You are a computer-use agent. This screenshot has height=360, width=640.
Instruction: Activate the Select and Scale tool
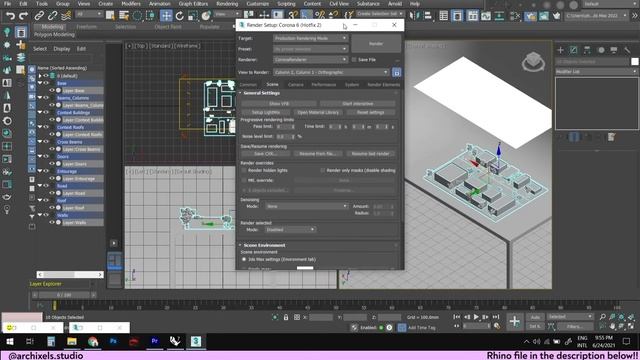(x=193, y=16)
